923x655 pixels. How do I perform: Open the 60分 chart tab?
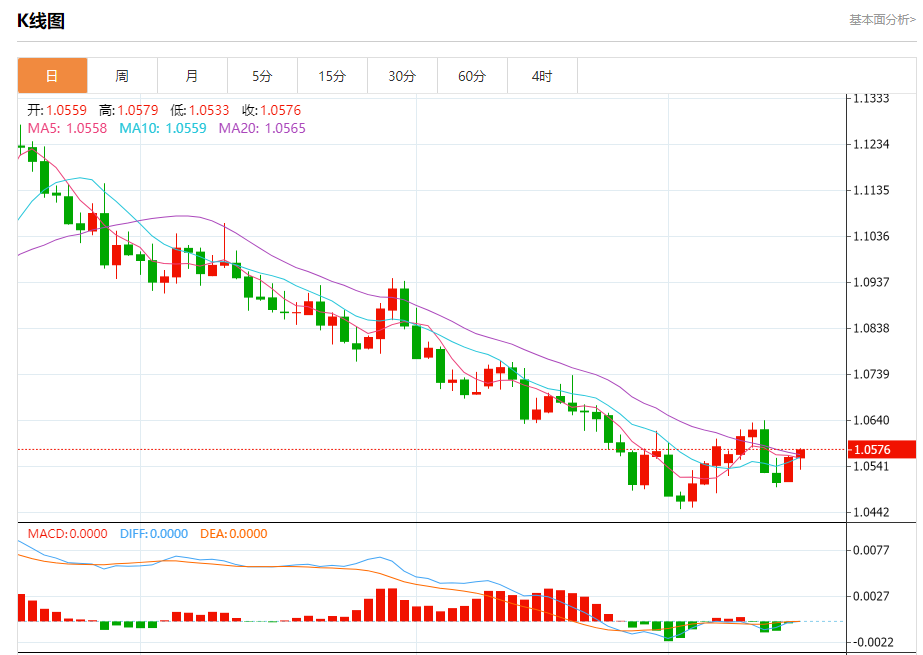coord(472,75)
